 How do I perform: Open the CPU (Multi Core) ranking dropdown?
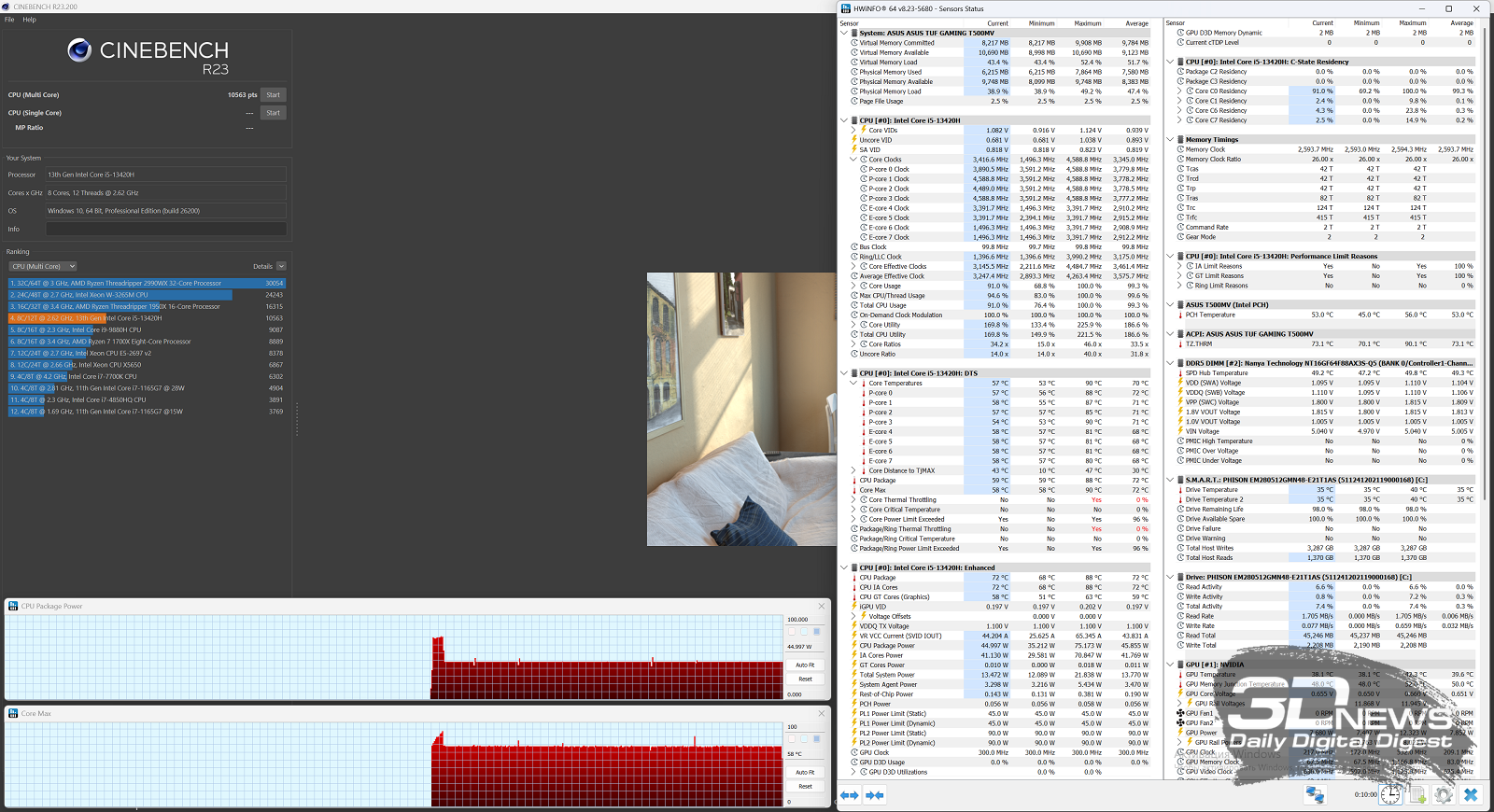pos(43,267)
